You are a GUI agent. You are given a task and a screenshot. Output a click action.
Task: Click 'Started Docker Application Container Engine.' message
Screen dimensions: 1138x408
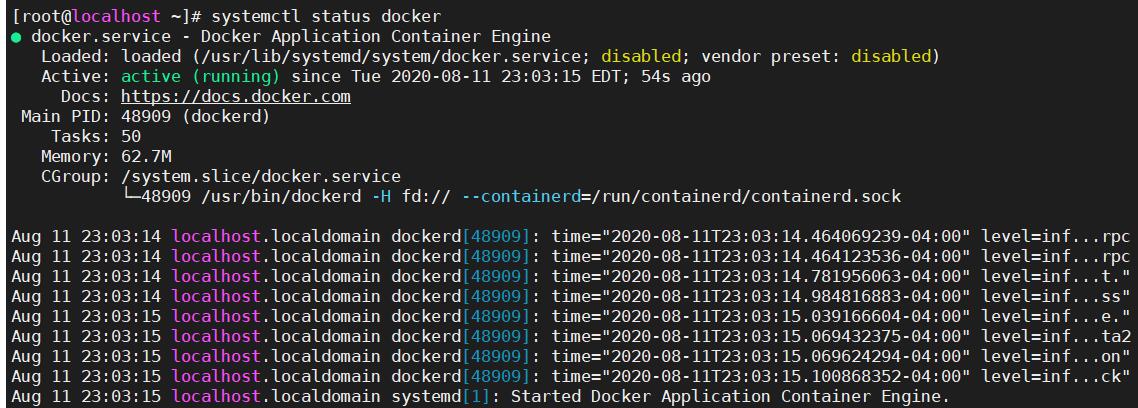(x=730, y=396)
